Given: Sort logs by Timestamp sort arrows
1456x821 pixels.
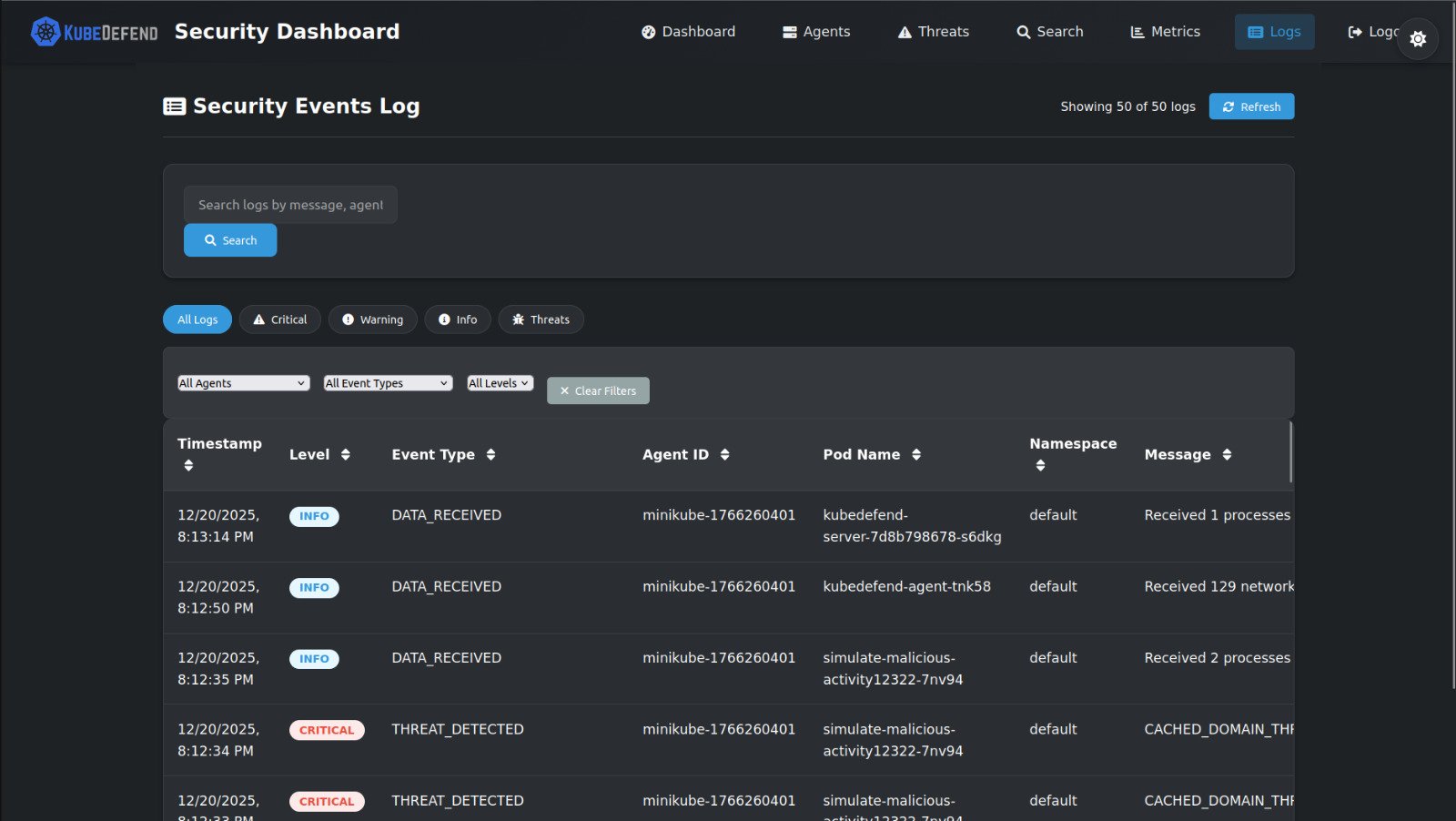Looking at the screenshot, I should 188,466.
